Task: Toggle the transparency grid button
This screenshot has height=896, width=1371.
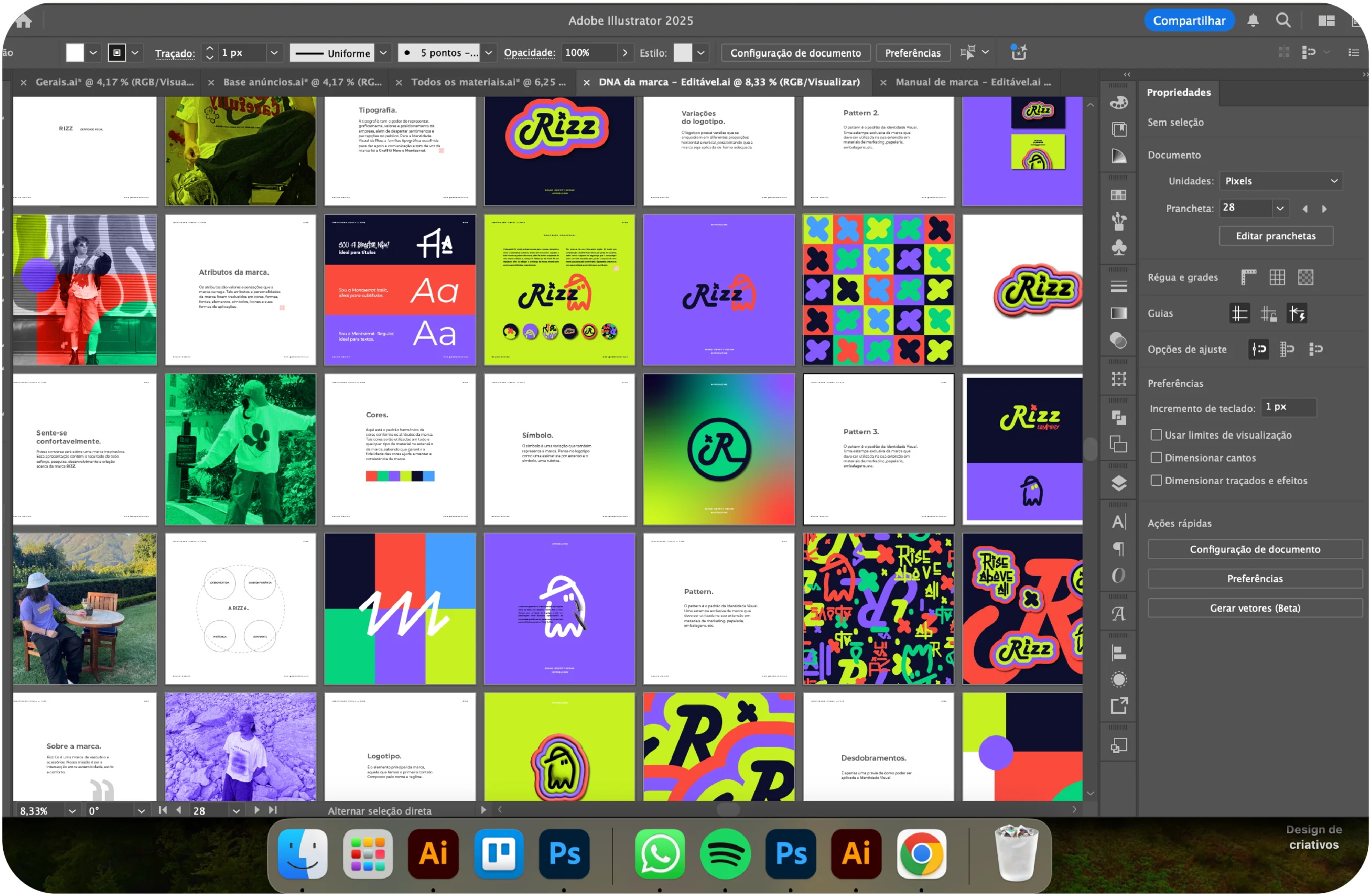Action: [x=1305, y=278]
